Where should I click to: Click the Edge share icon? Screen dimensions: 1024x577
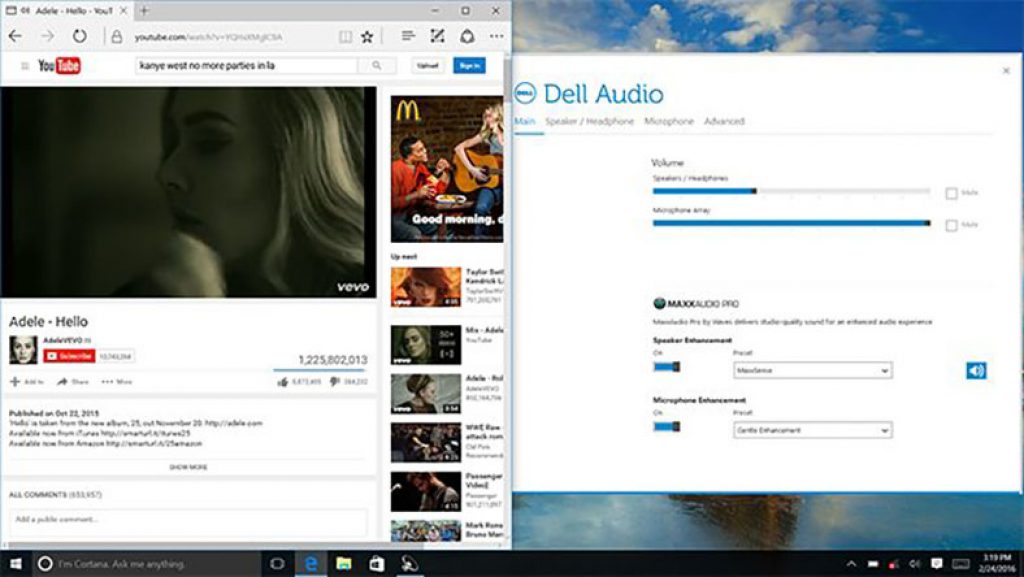(x=467, y=37)
